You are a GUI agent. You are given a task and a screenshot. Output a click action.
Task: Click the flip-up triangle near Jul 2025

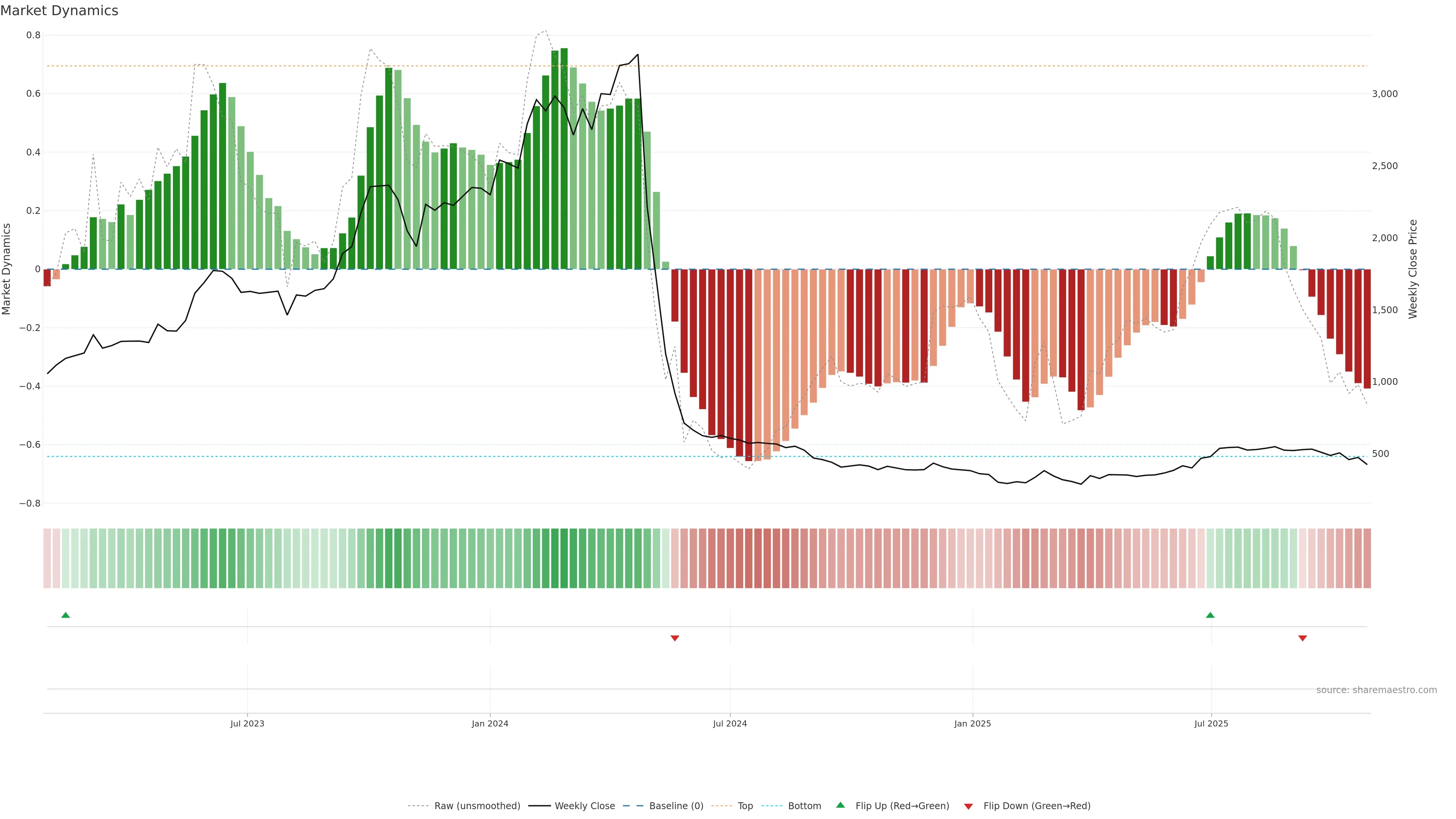coord(1210,615)
